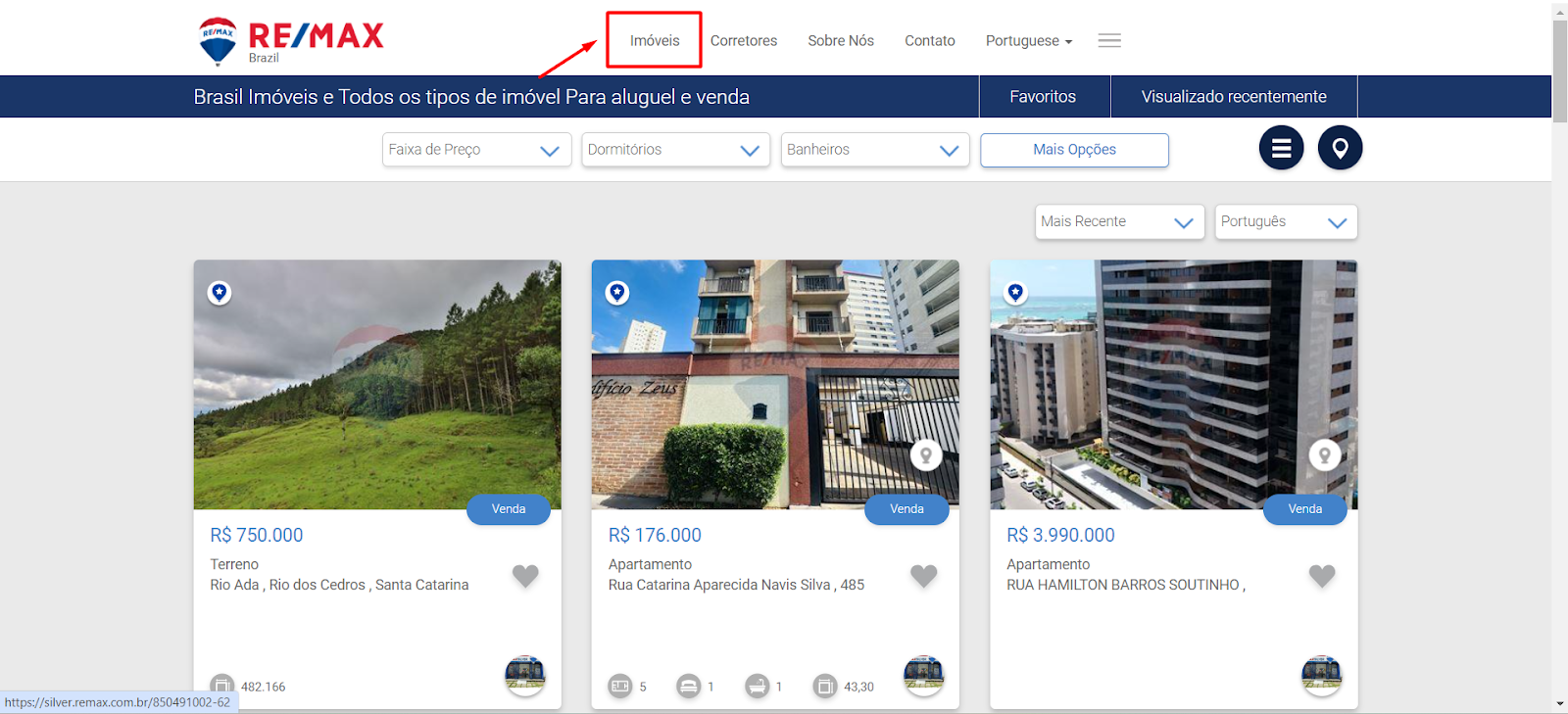Click the area icon beside 43,30
The image size is (1568, 714).
825,687
